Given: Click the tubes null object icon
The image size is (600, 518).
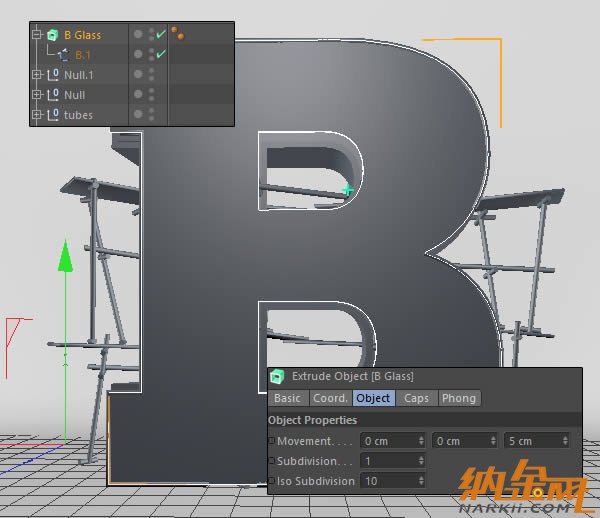Looking at the screenshot, I should pyautogui.click(x=53, y=114).
